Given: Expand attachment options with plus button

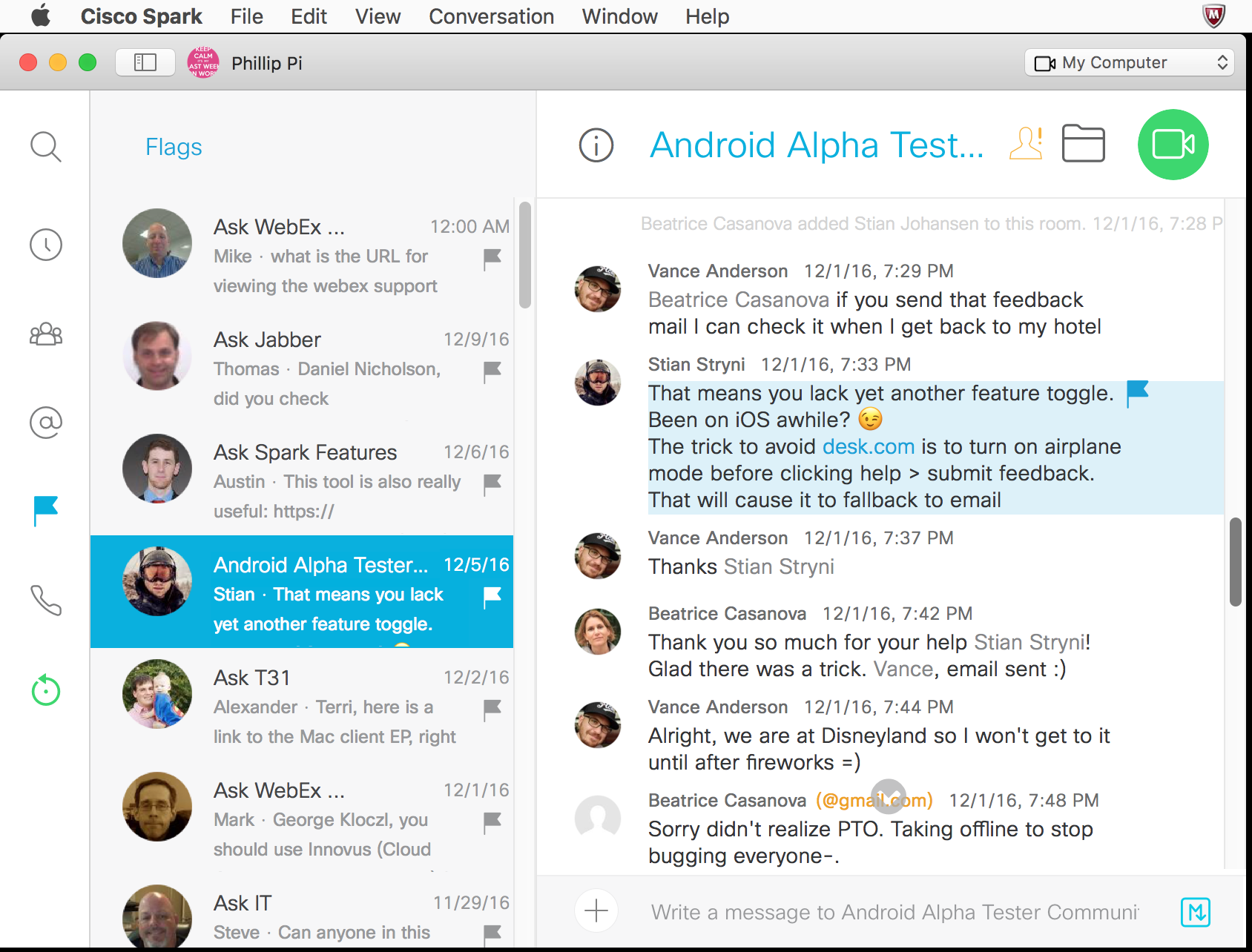Looking at the screenshot, I should tap(596, 910).
